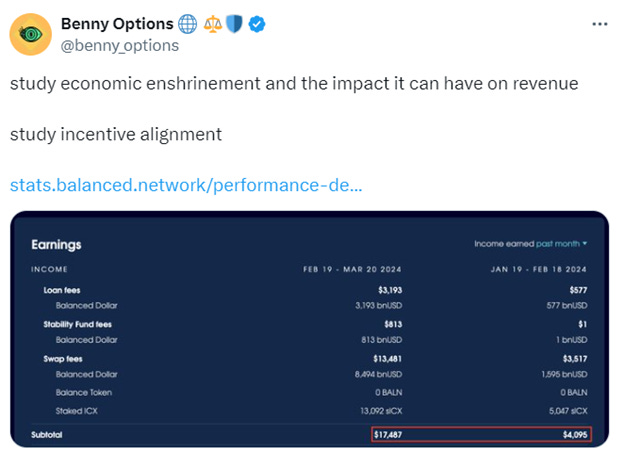Open Benny Options profile avatar
The image size is (624, 453).
tap(31, 34)
